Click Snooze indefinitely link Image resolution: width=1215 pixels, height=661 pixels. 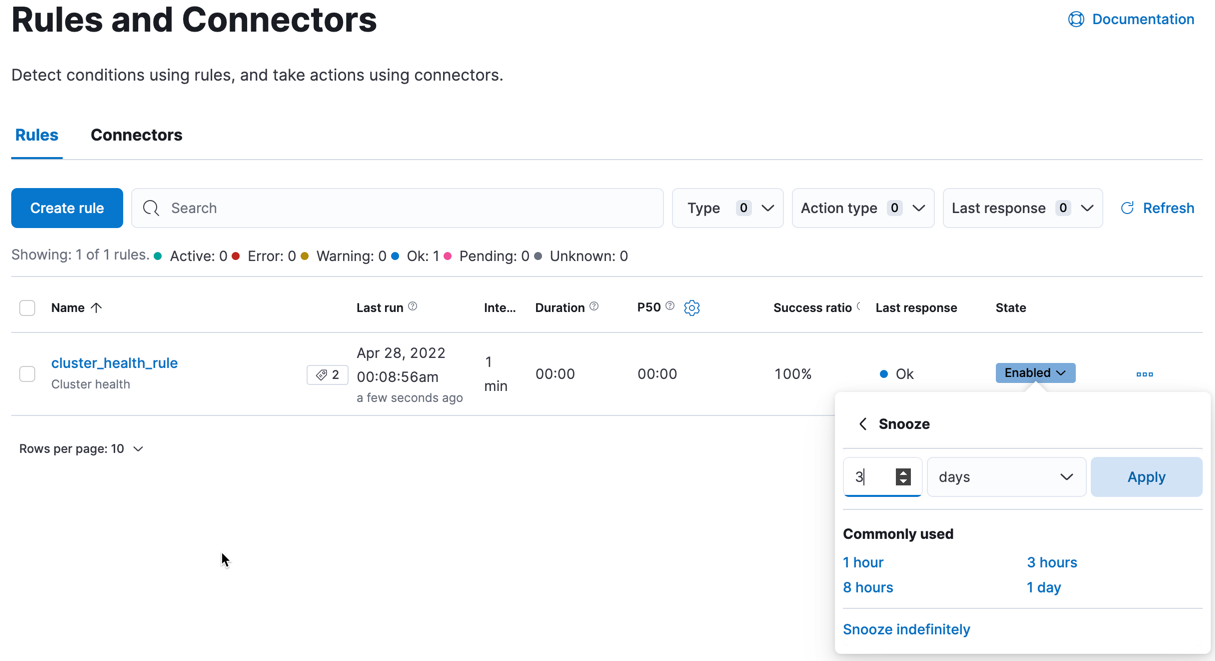tap(906, 629)
